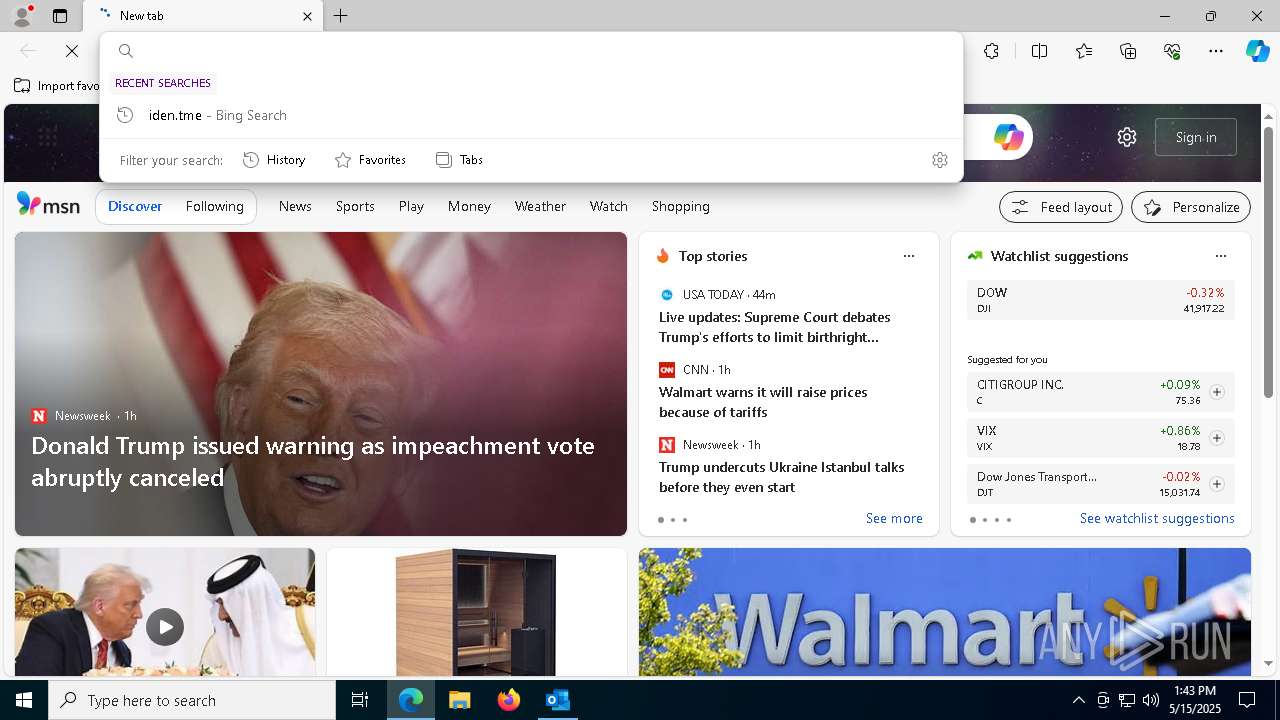1280x720 pixels.
Task: Read USA TODAY Supreme Court live updates
Action: [x=775, y=327]
